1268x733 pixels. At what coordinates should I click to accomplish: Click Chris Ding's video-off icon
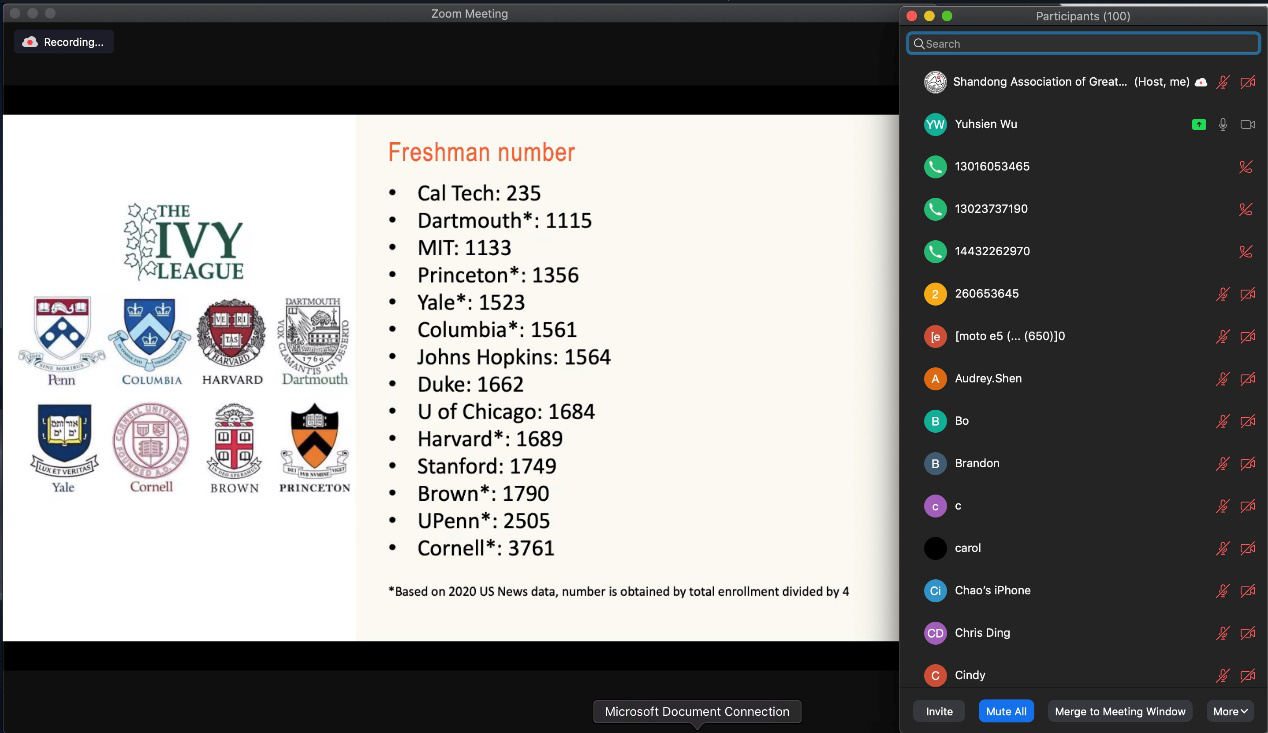(1248, 633)
